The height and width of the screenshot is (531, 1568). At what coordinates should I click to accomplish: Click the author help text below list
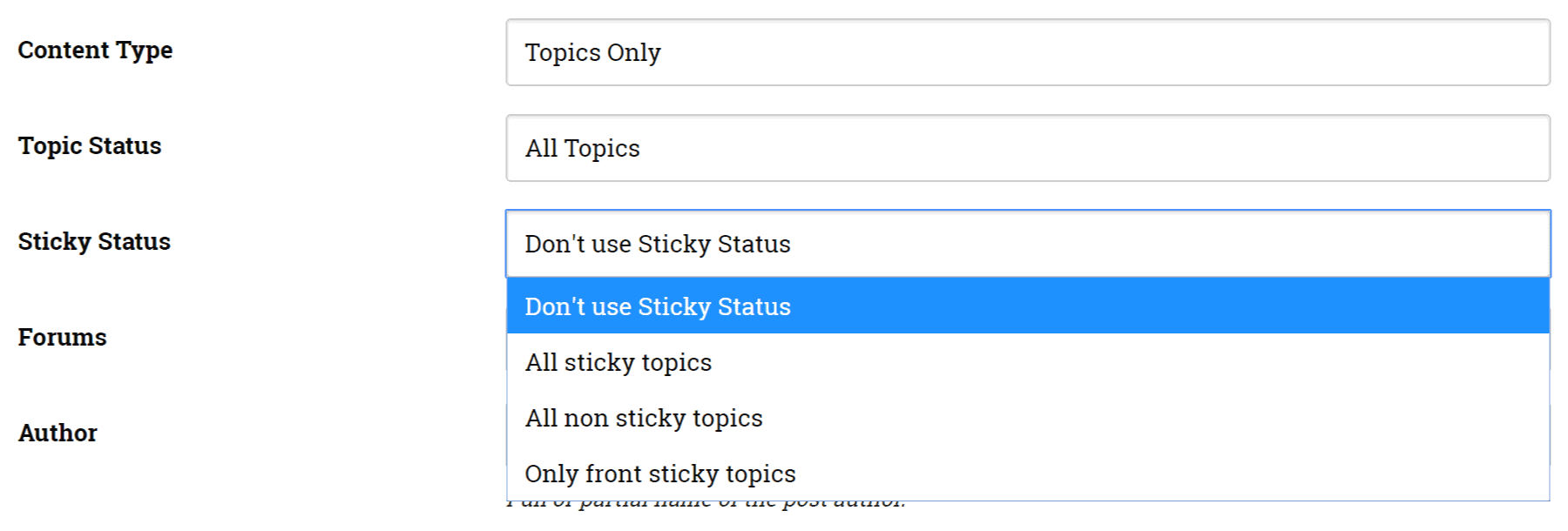point(706,505)
